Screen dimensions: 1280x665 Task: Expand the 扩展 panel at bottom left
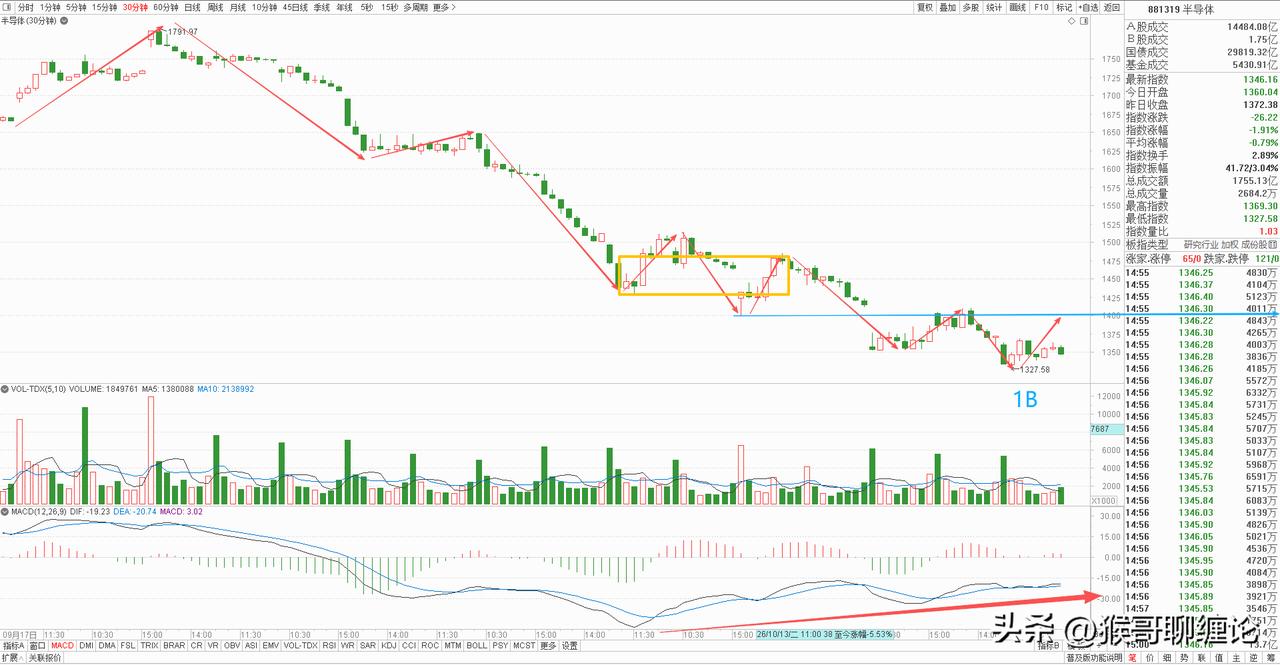[x=11, y=658]
